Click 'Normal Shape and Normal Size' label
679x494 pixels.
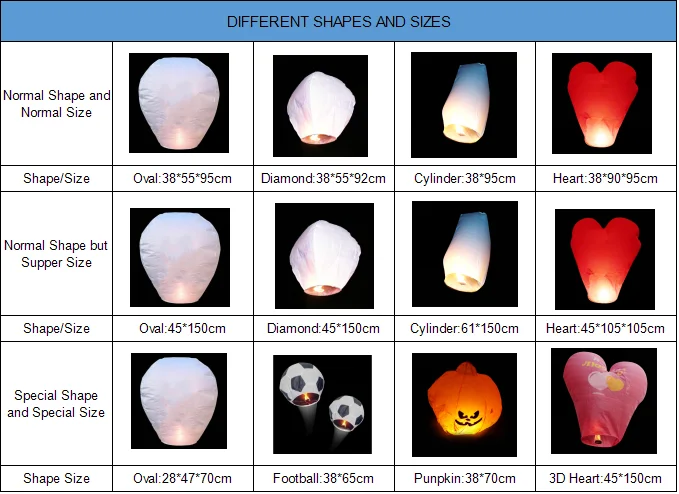pos(57,104)
